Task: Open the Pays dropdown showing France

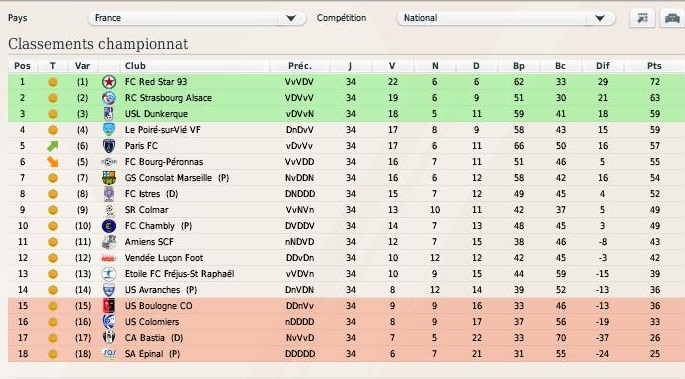Action: point(197,18)
